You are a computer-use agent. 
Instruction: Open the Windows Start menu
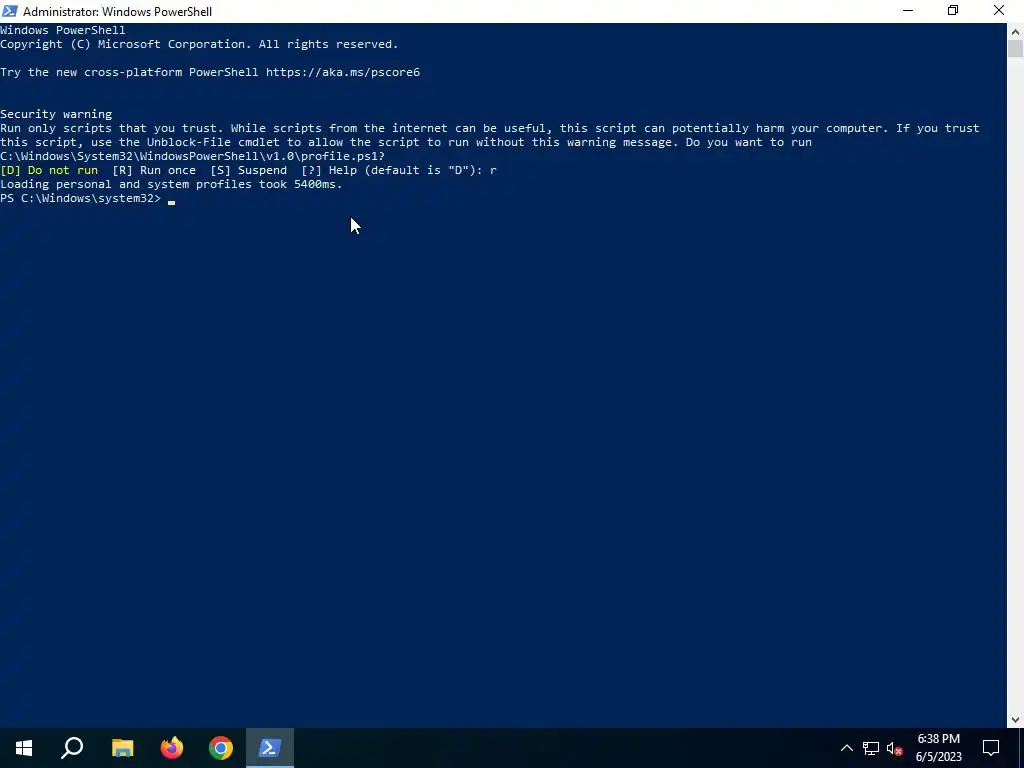pyautogui.click(x=24, y=748)
